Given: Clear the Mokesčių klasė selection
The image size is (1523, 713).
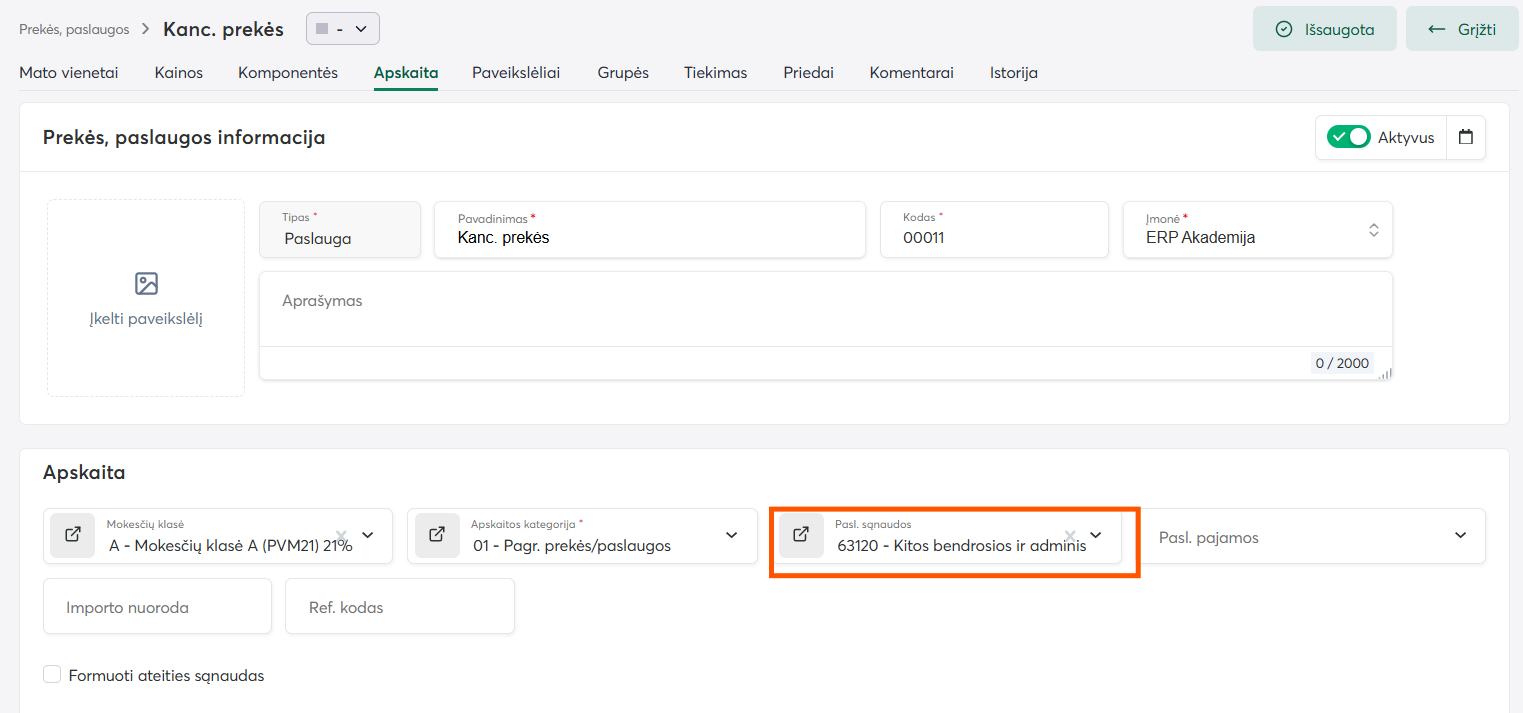Looking at the screenshot, I should [341, 535].
